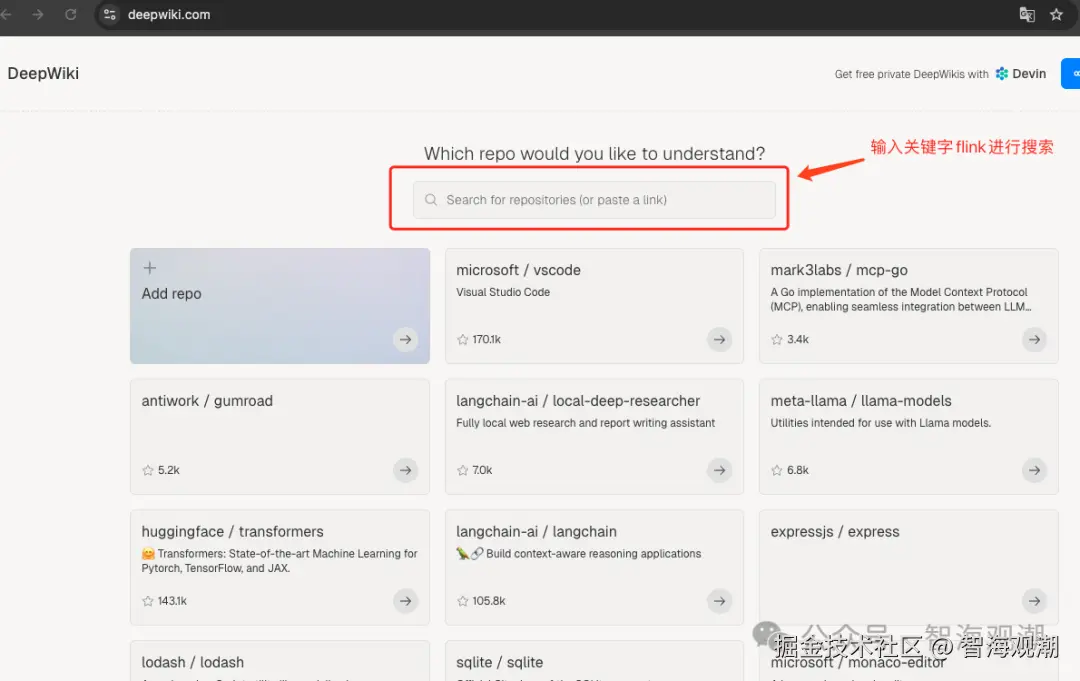Screen dimensions: 1080x681
Task: Click the plus icon on Add repo
Action: click(149, 268)
